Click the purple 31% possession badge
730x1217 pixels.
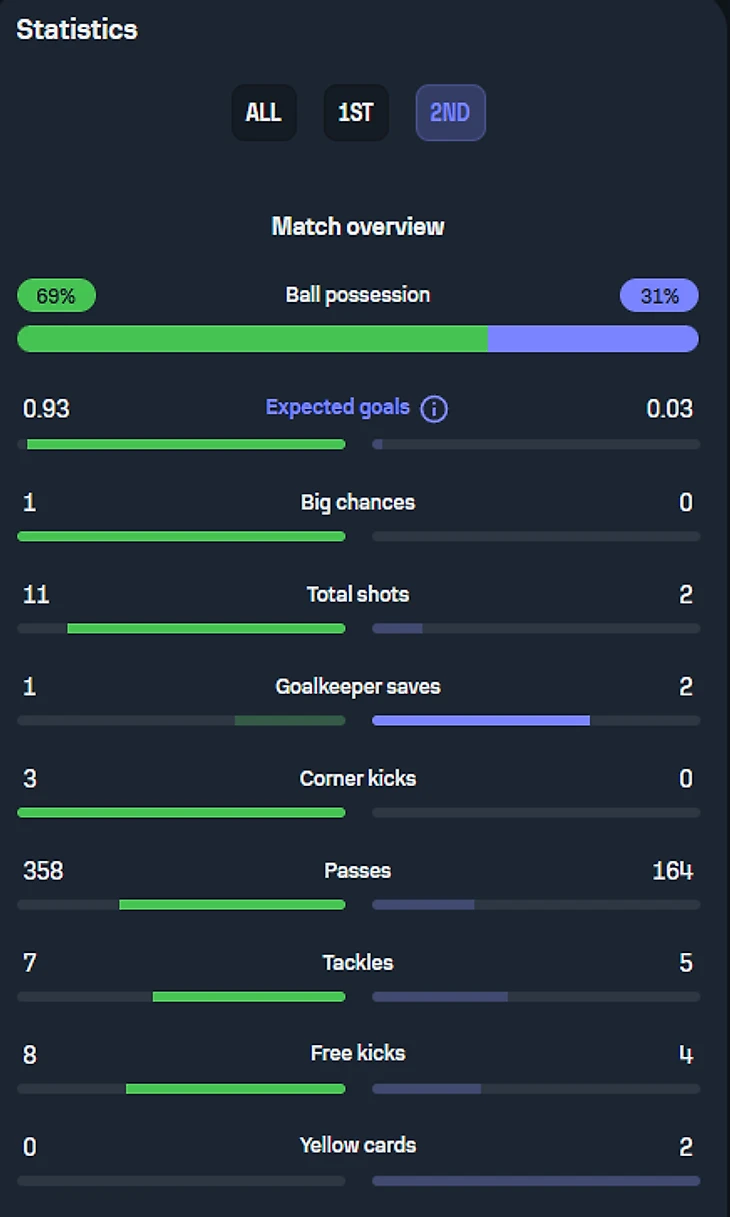[659, 296]
